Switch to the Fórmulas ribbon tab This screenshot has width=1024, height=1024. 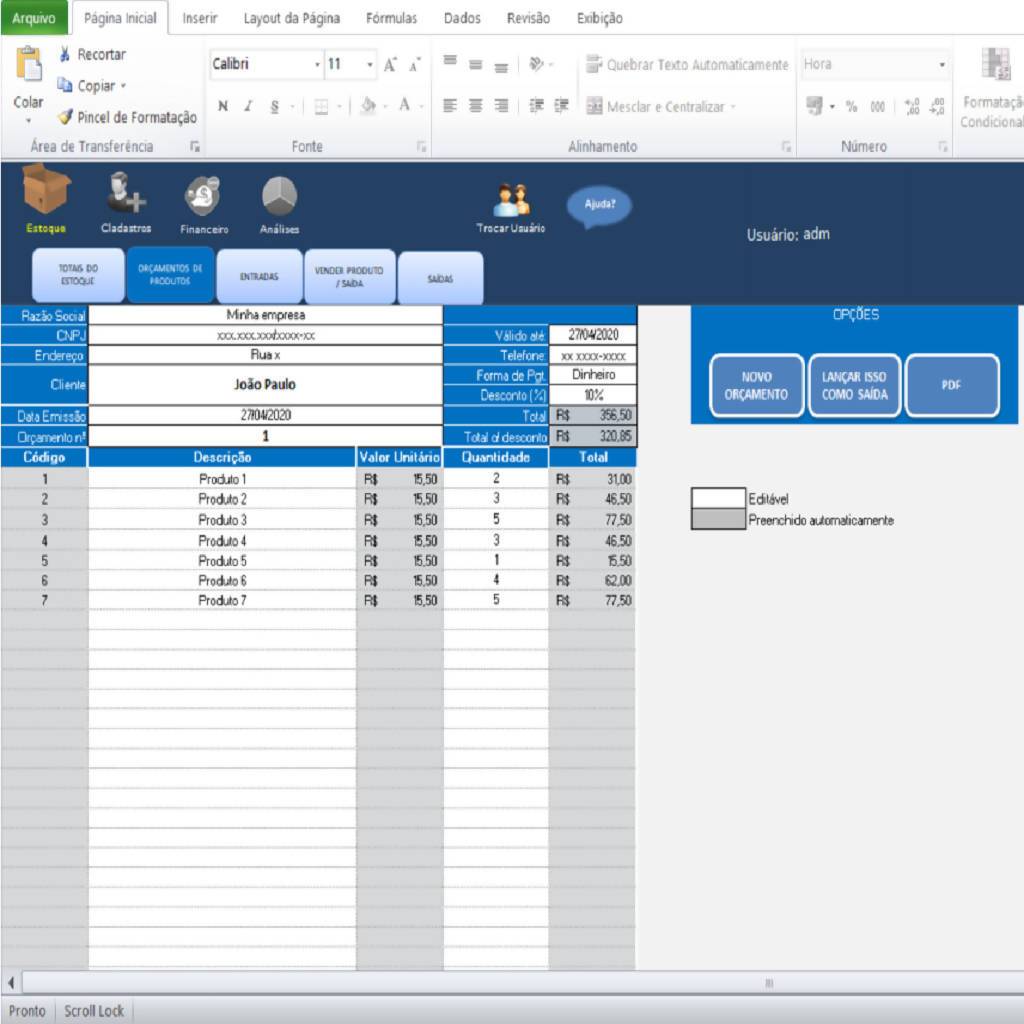point(391,18)
